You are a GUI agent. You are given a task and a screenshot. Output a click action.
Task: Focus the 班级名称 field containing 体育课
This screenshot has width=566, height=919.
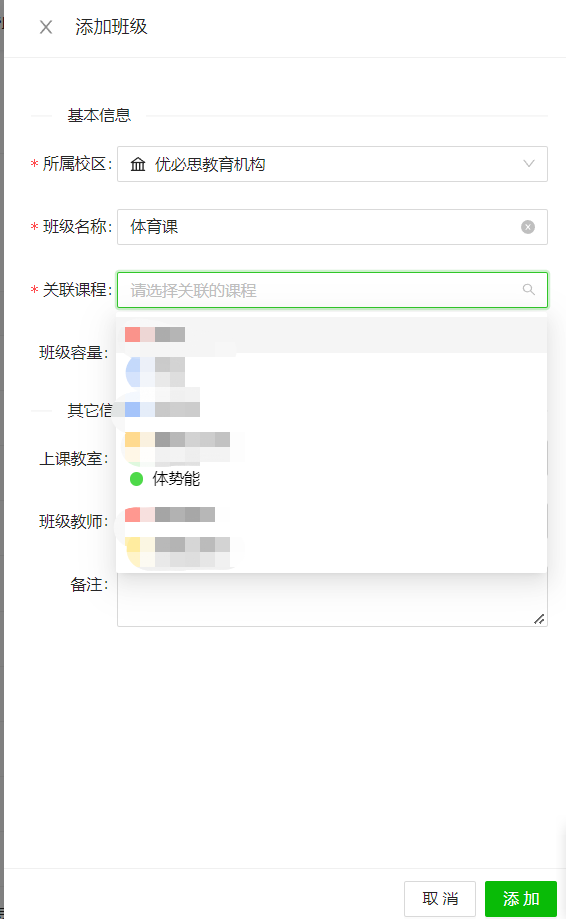[332, 227]
